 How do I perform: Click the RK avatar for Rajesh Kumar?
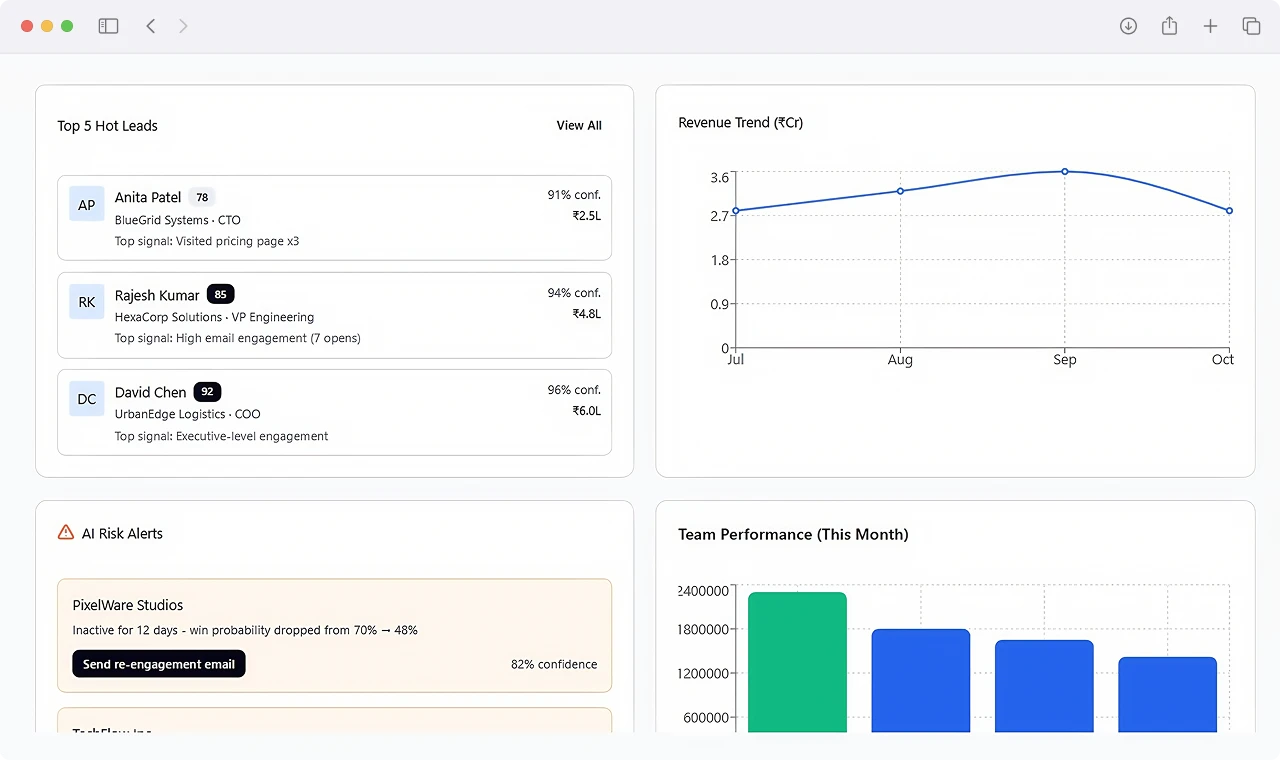coord(87,302)
